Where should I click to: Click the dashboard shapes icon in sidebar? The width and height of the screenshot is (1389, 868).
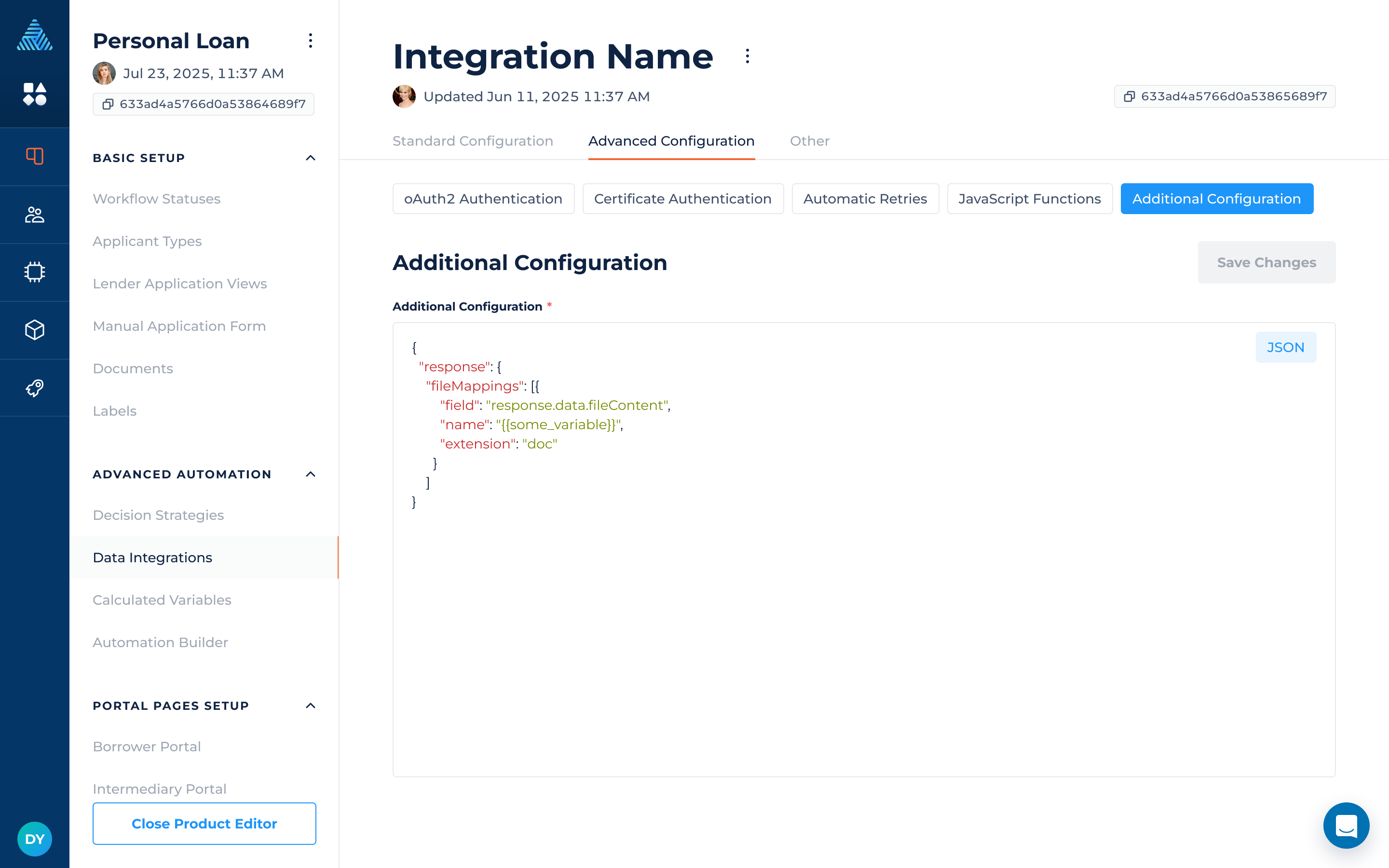coord(34,94)
